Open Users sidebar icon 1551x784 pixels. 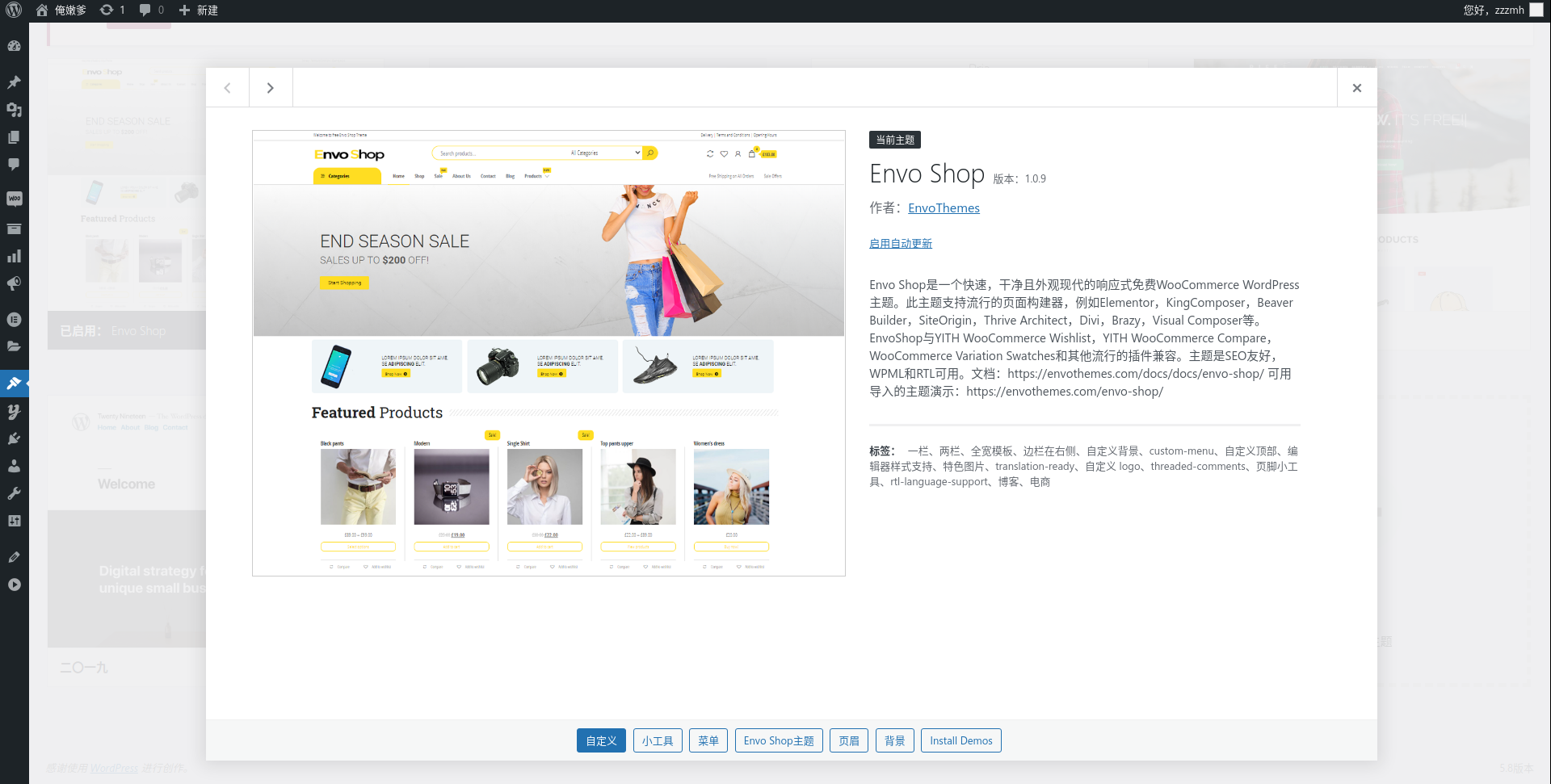[14, 466]
